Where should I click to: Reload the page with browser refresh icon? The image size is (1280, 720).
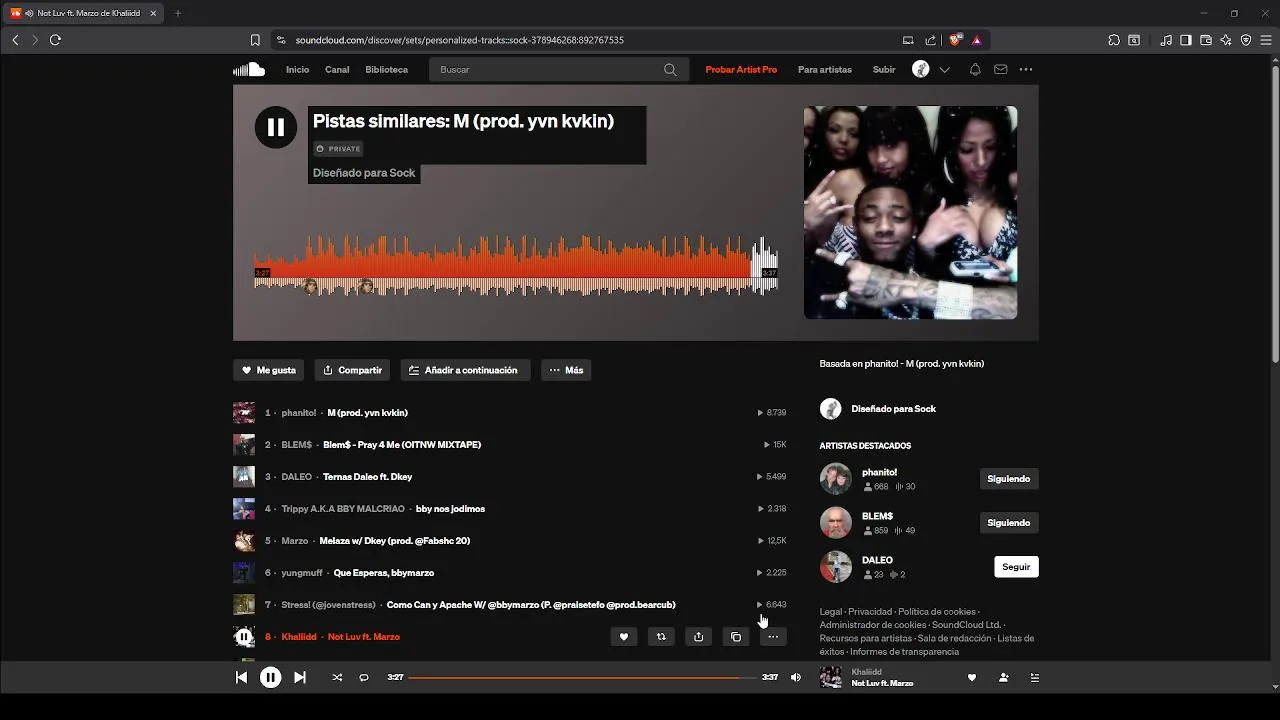55,40
